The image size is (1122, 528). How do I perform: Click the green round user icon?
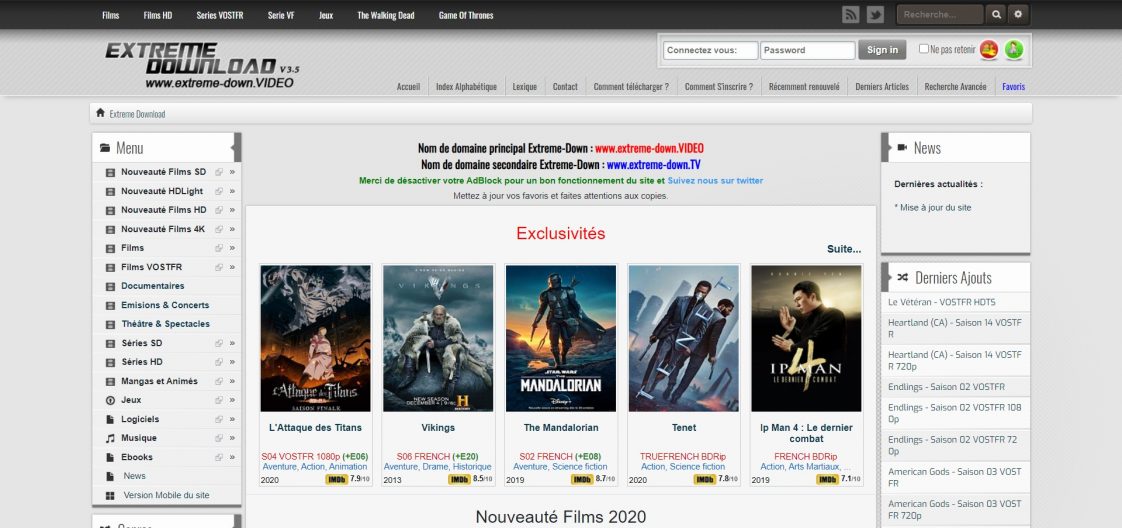point(1014,49)
